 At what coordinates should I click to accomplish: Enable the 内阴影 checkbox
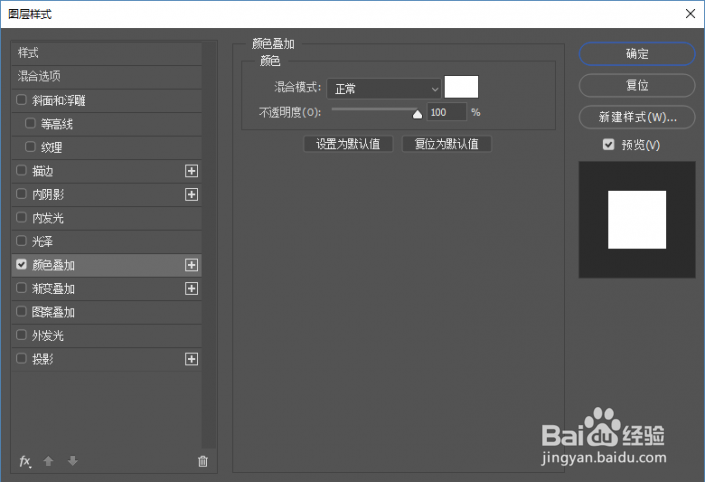point(21,193)
